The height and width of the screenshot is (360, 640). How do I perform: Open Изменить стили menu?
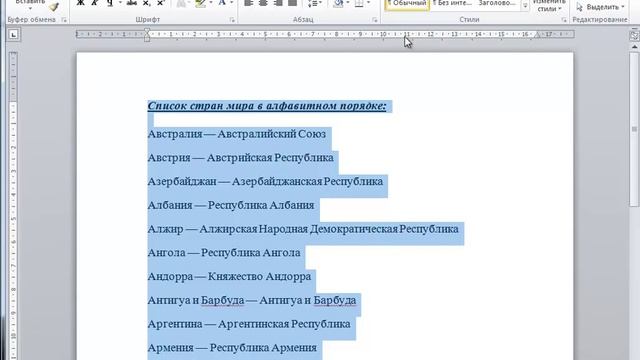click(x=549, y=6)
